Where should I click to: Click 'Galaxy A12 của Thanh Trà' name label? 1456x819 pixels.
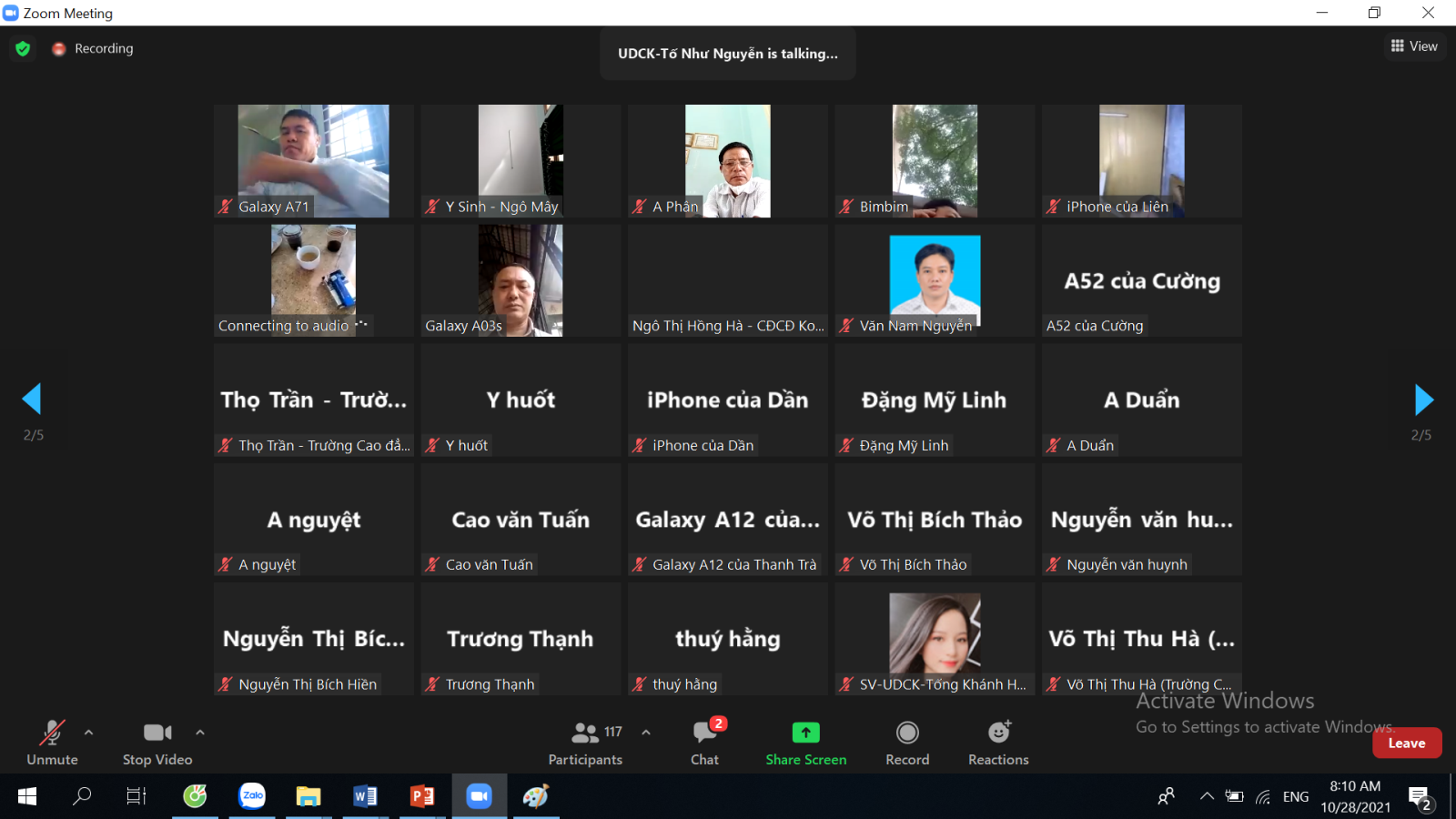724,564
